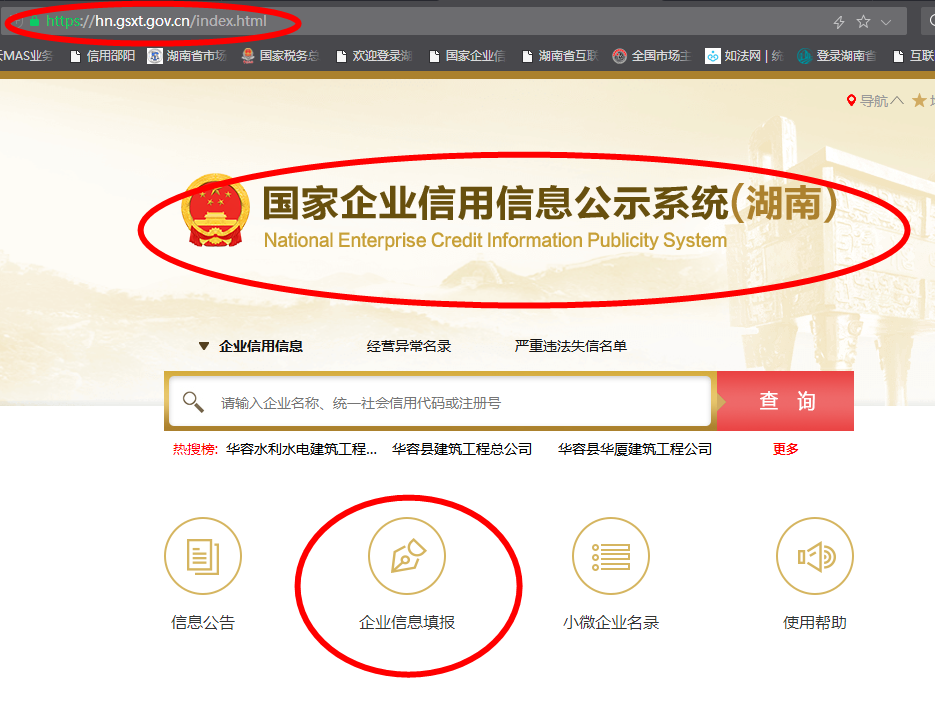Click the national emblem logo

215,210
